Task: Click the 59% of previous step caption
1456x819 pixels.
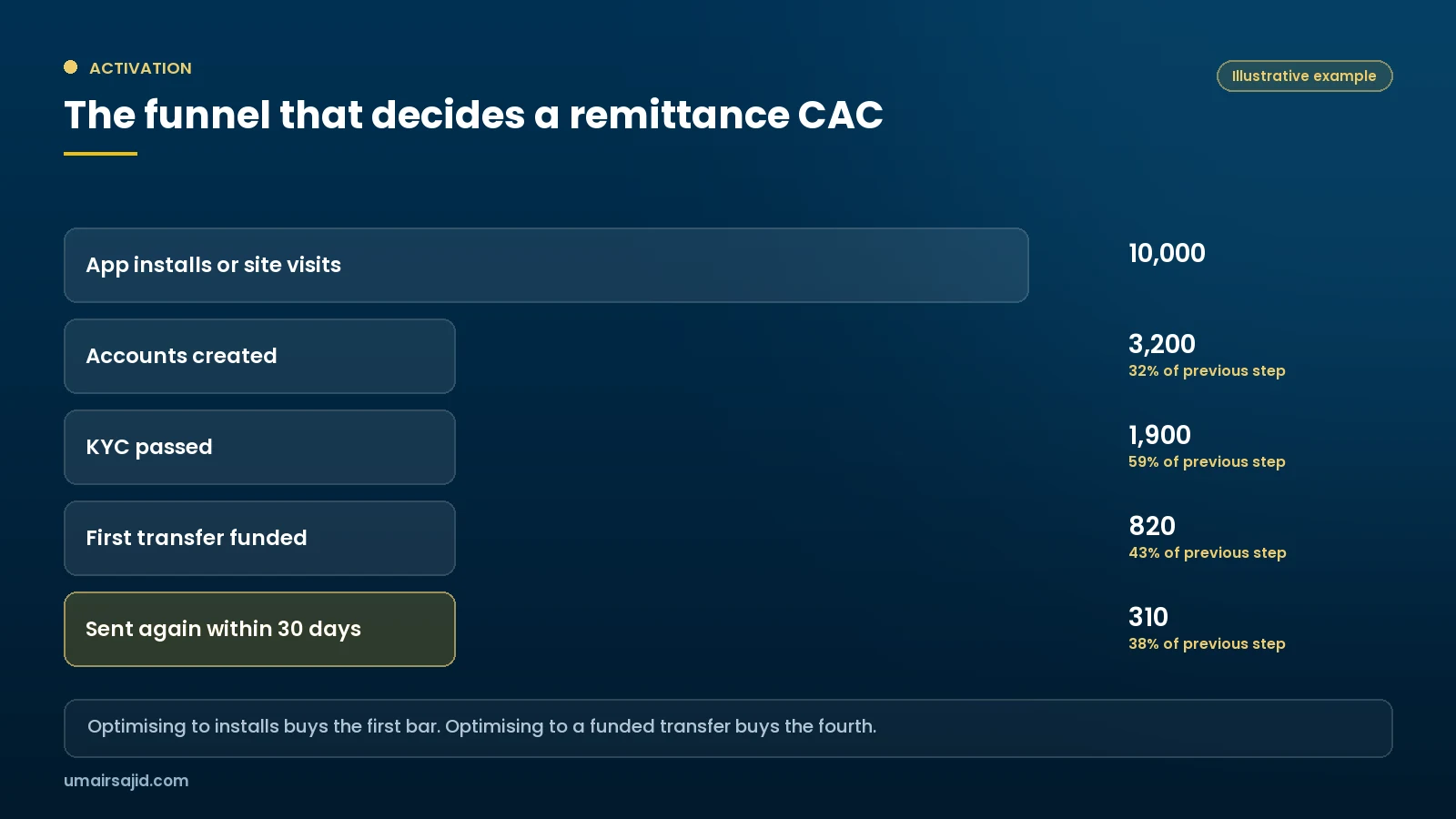Action: point(1207,461)
